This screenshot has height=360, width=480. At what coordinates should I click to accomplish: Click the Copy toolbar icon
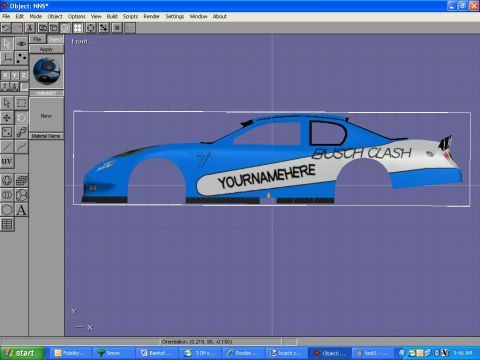(43, 28)
